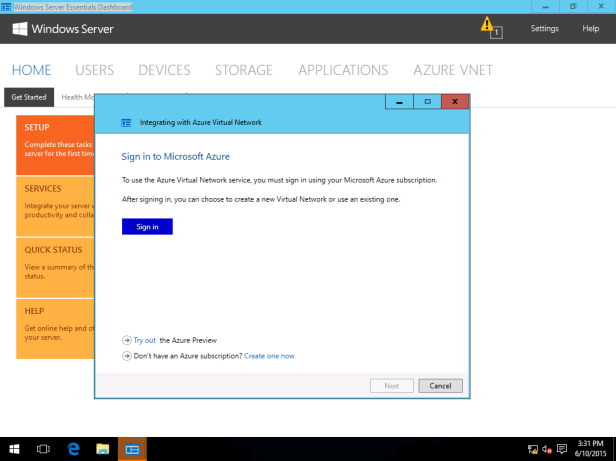Open File Explorer from the taskbar
This screenshot has height=461, width=616.
[102, 449]
